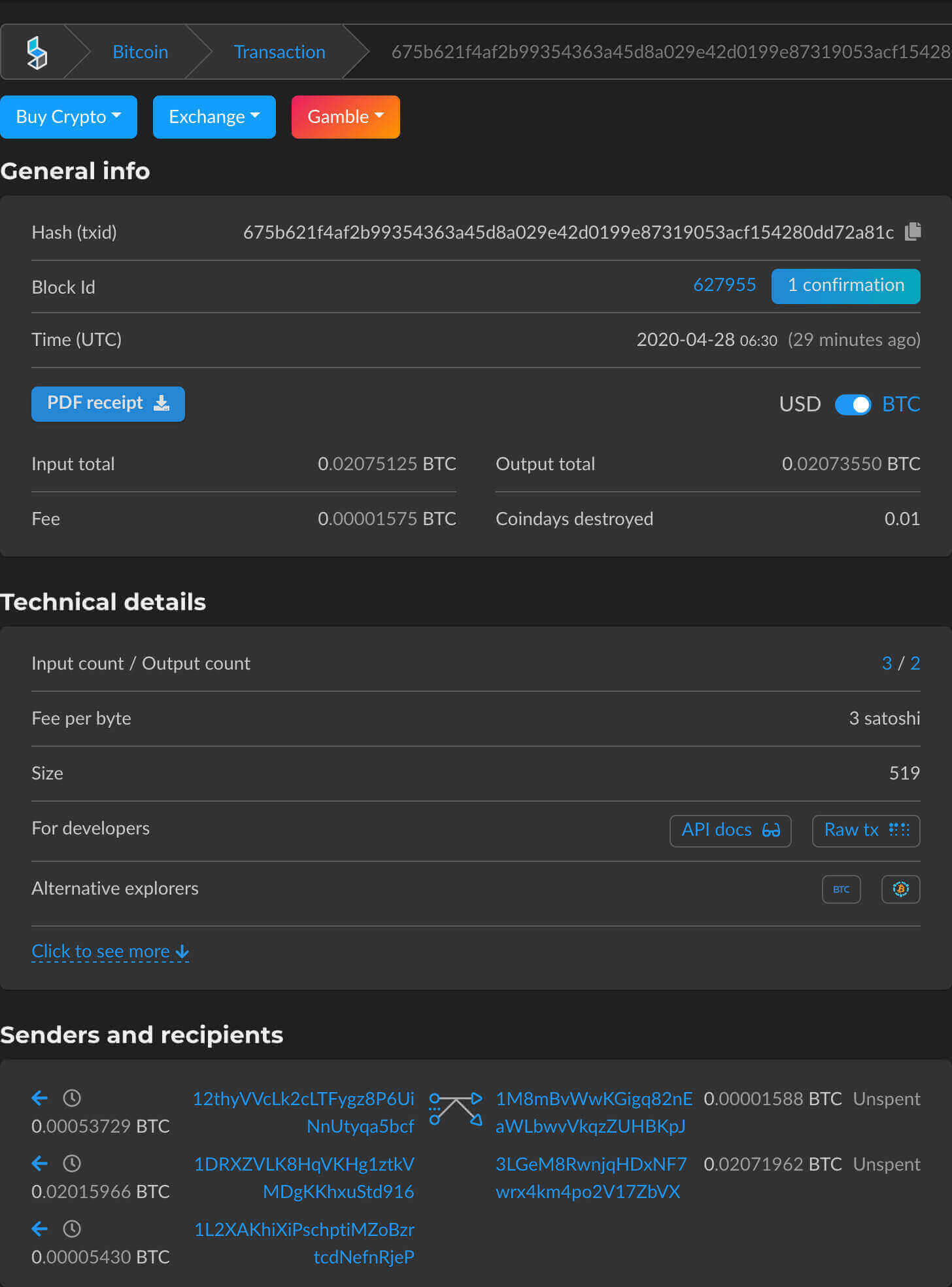The height and width of the screenshot is (1287, 952).
Task: Open block 627955 link
Action: (724, 285)
